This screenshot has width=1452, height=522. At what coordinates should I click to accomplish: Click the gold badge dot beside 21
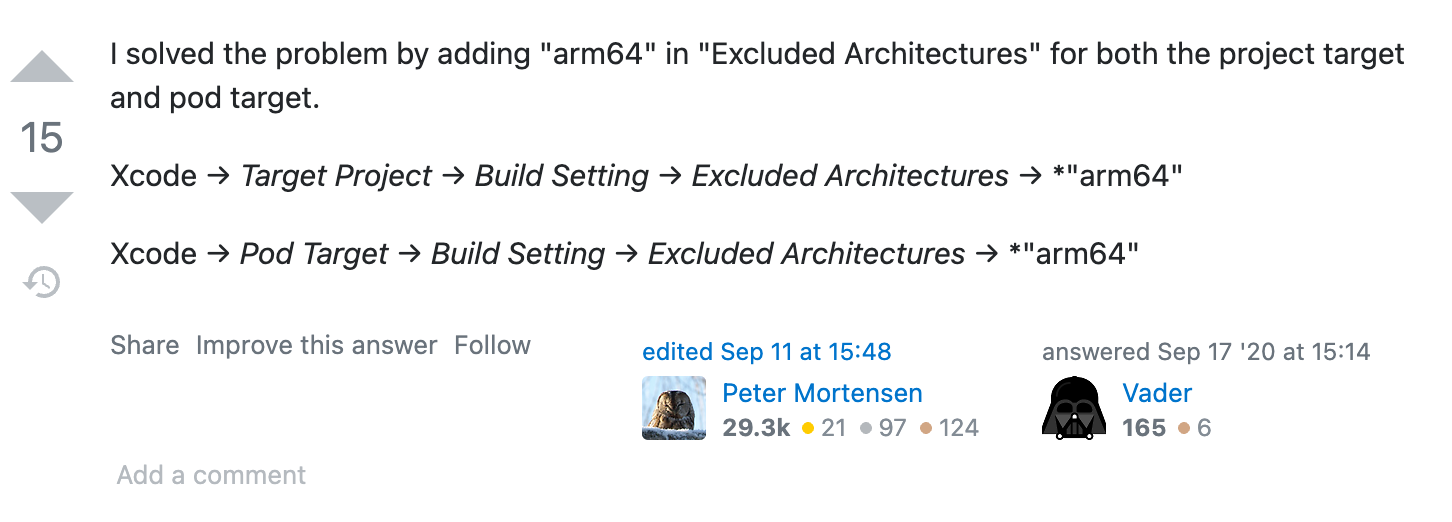808,429
